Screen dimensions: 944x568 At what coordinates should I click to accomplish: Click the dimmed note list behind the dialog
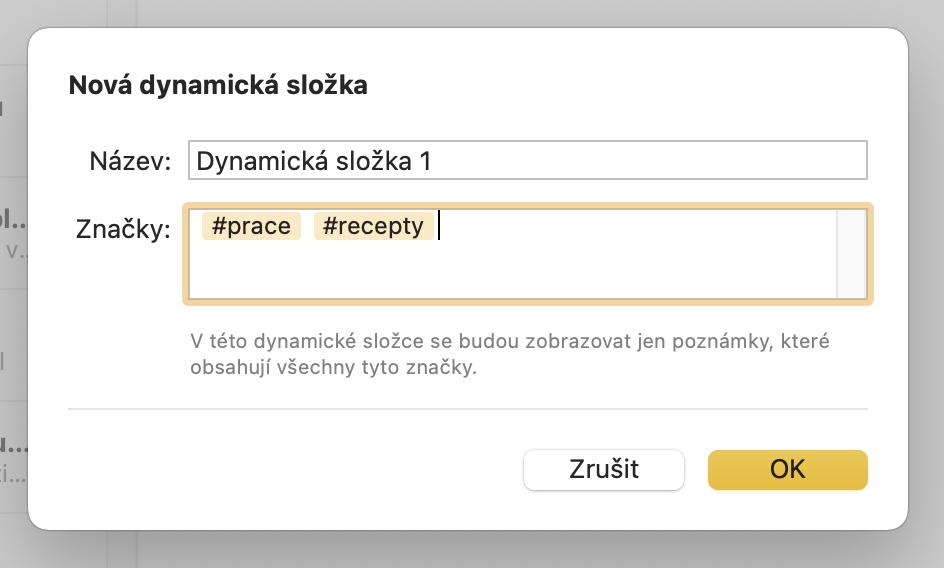(14, 300)
